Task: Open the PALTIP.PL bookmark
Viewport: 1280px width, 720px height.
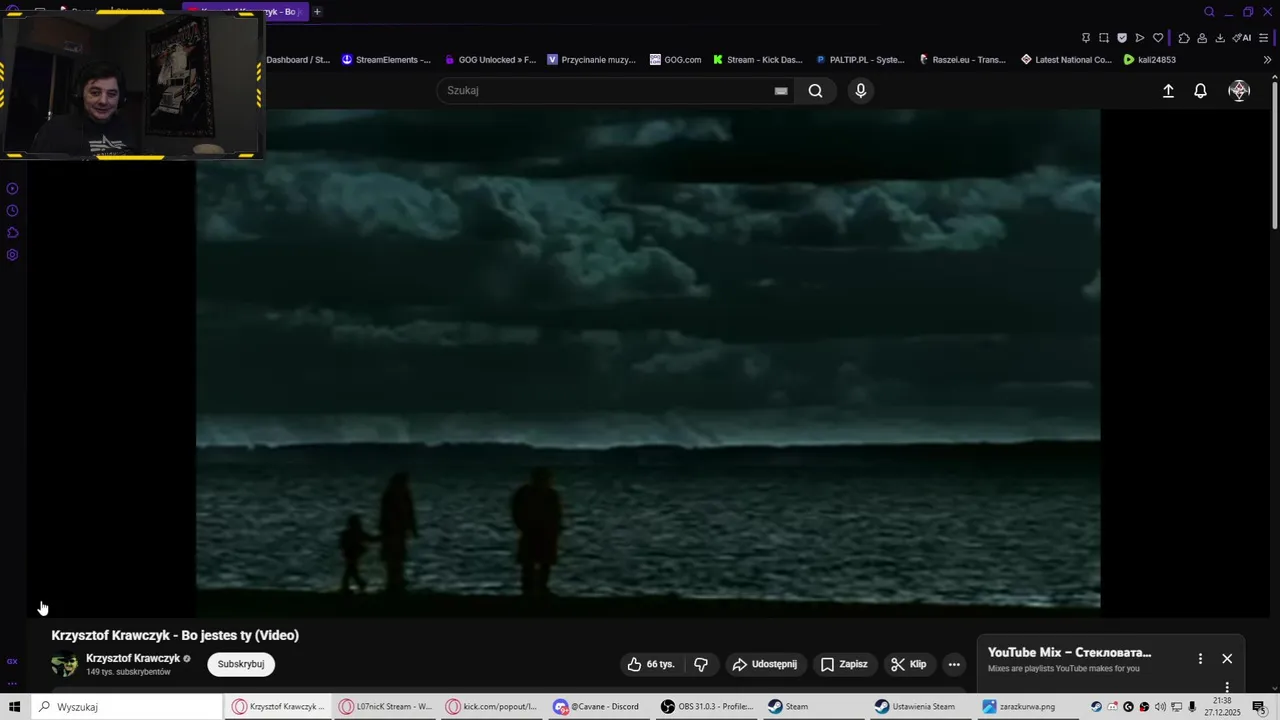Action: pyautogui.click(x=860, y=60)
